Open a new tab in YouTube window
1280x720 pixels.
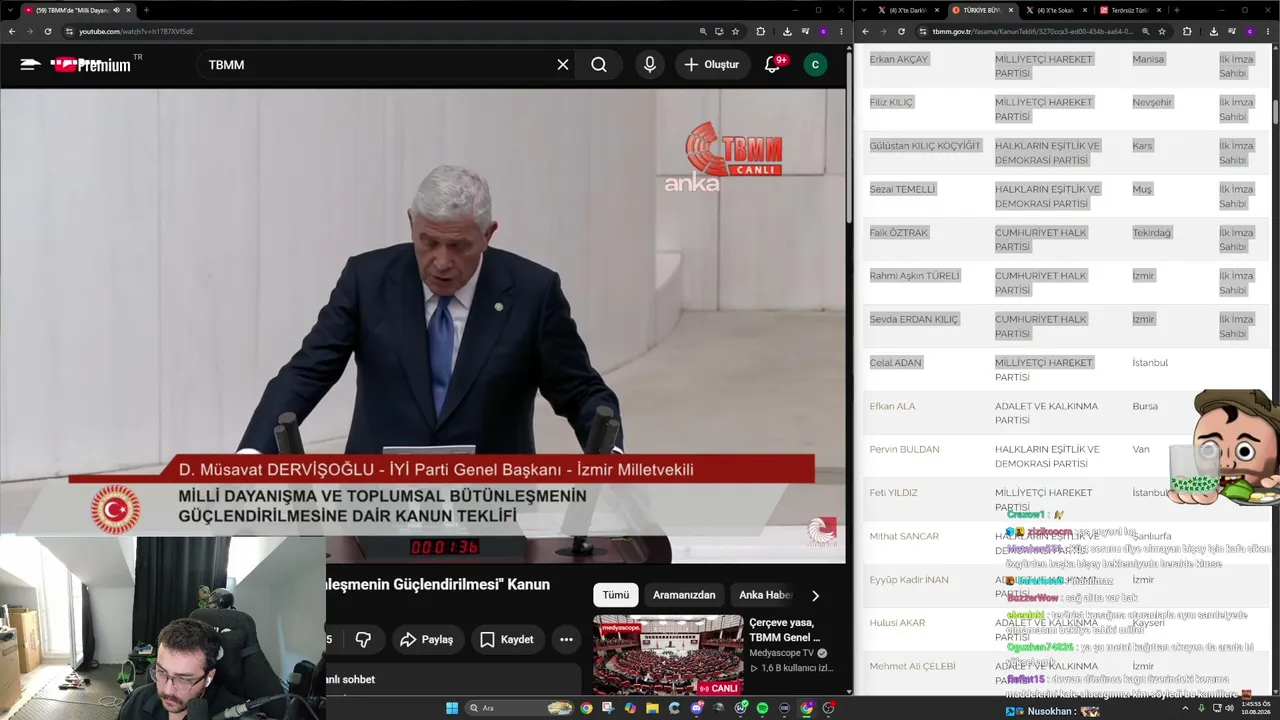pyautogui.click(x=146, y=10)
